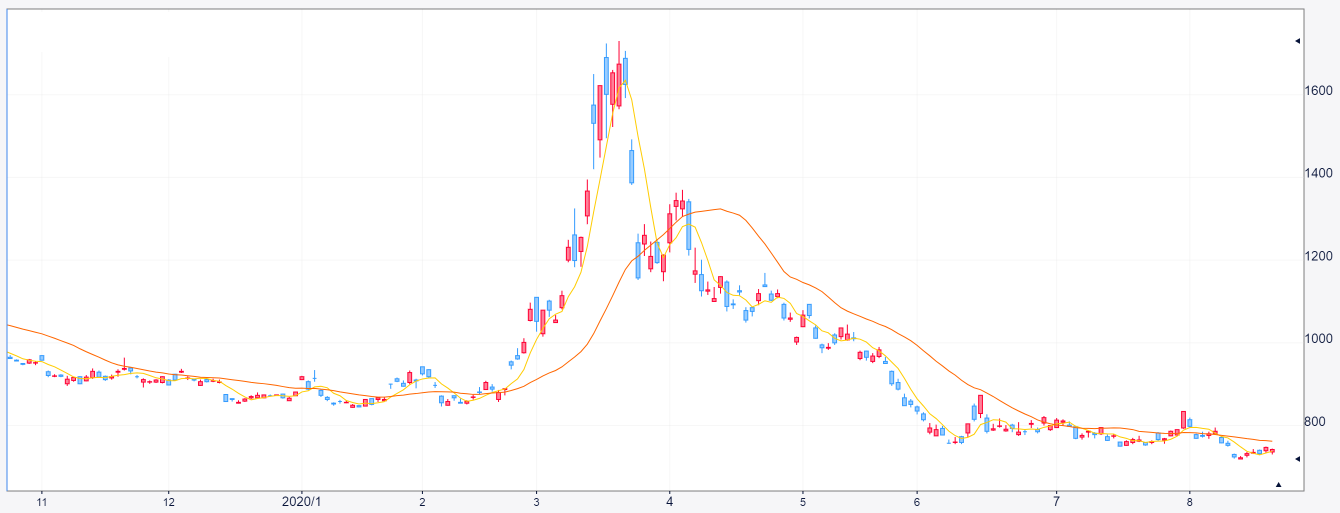Select the 1200 price axis label

tap(1319, 257)
